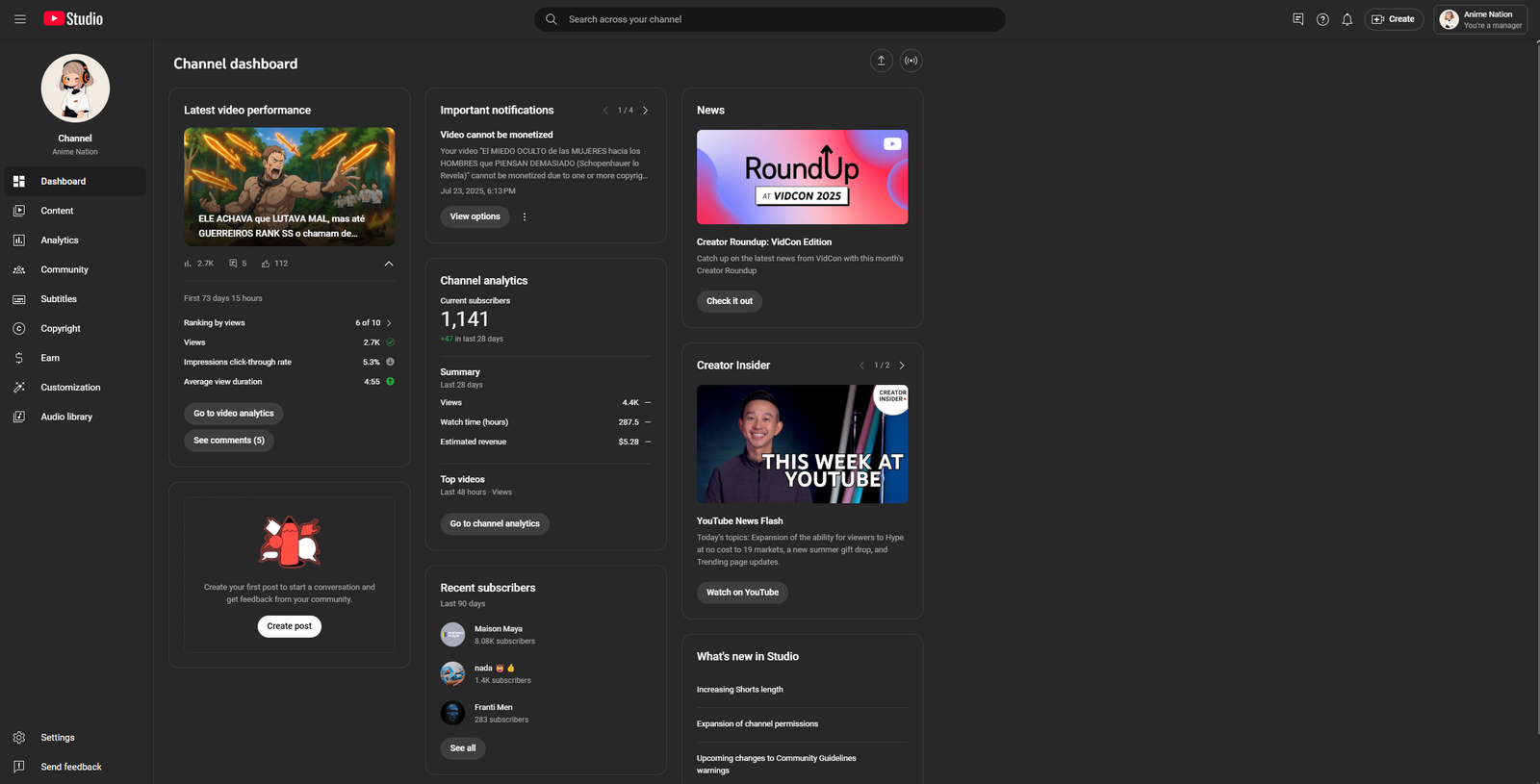Open the RoundUp VidCon 2025 news image
The height and width of the screenshot is (784, 1540).
click(x=803, y=177)
